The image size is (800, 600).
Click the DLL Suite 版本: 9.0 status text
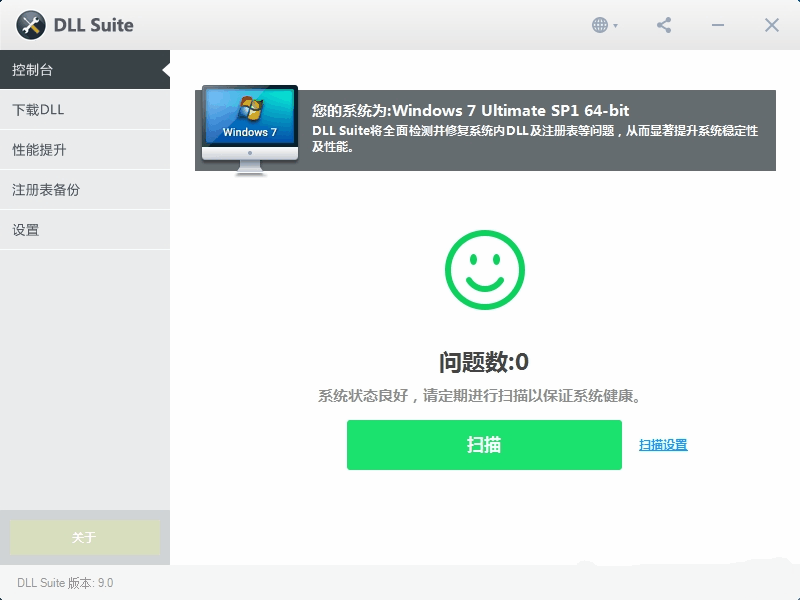65,583
